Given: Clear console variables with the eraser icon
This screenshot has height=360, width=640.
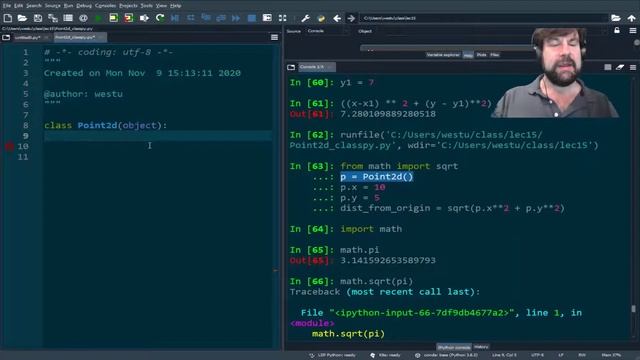Looking at the screenshot, I should point(620,67).
